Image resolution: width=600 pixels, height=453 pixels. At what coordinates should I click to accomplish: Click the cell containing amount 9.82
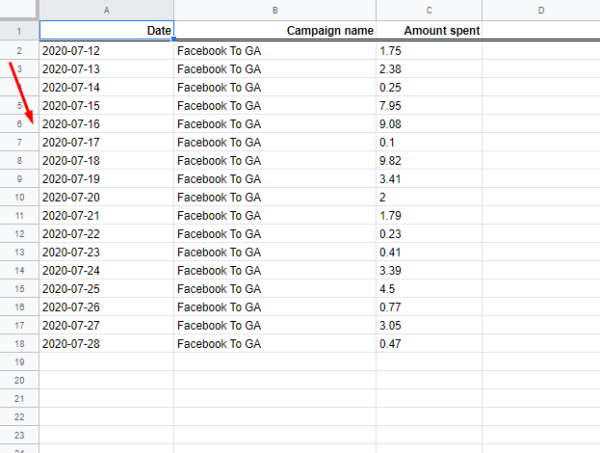pos(429,161)
